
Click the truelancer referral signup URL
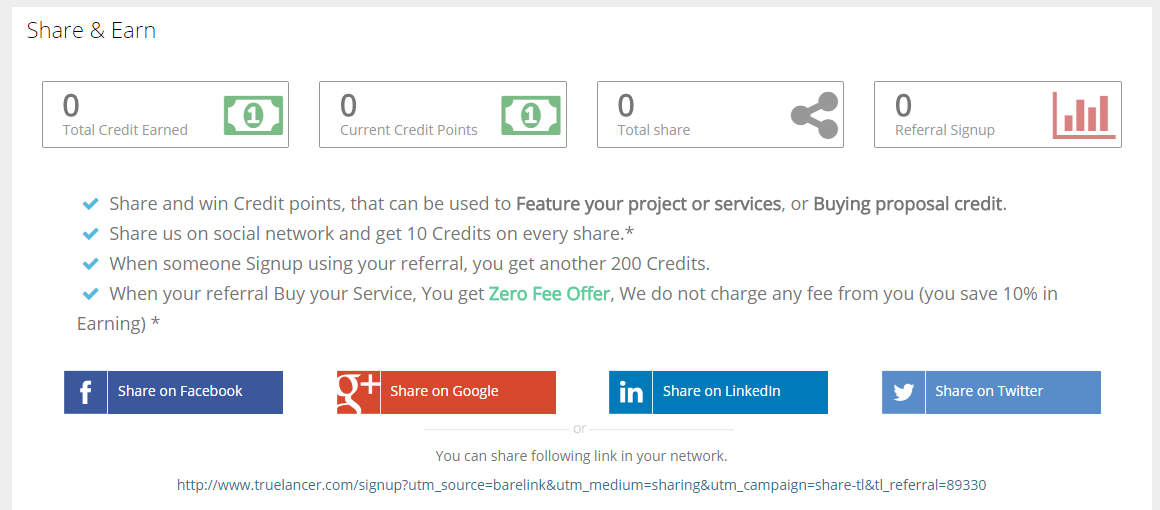(x=581, y=485)
